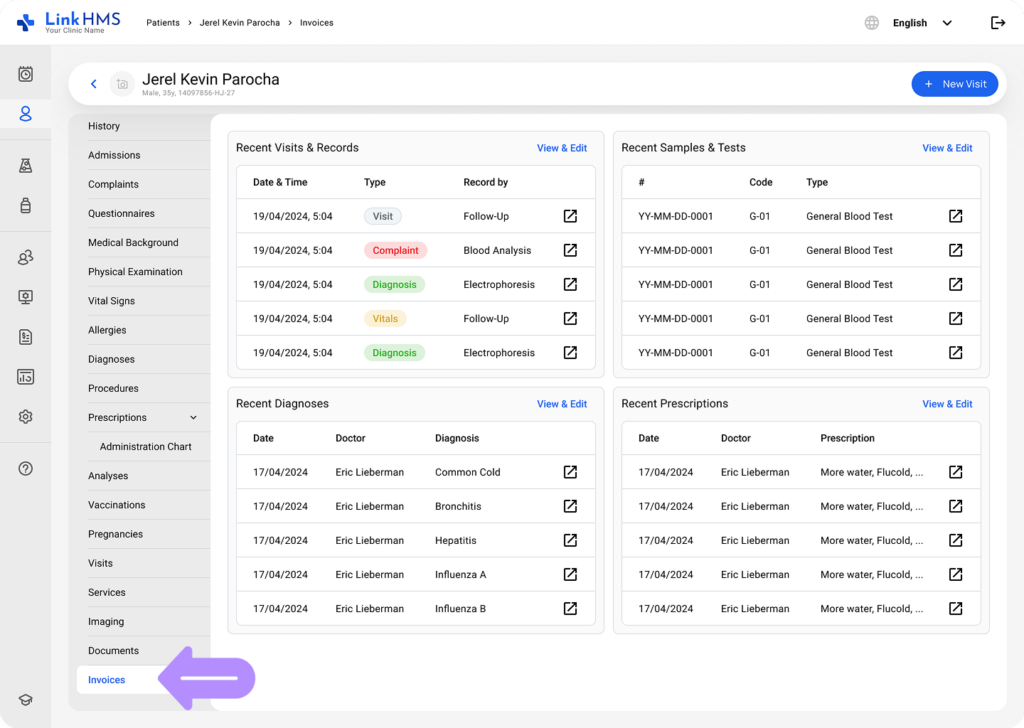1024x728 pixels.
Task: Click the Physical Examination menu entry
Action: pyautogui.click(x=135, y=272)
